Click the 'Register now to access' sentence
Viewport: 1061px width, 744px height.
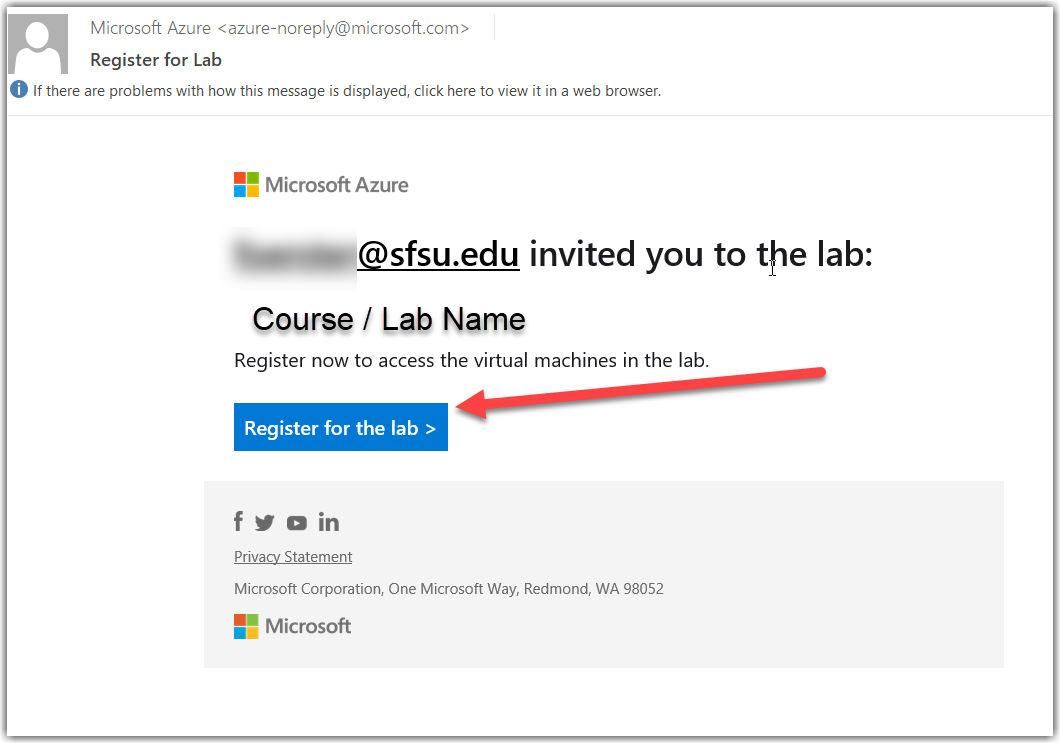coord(471,360)
